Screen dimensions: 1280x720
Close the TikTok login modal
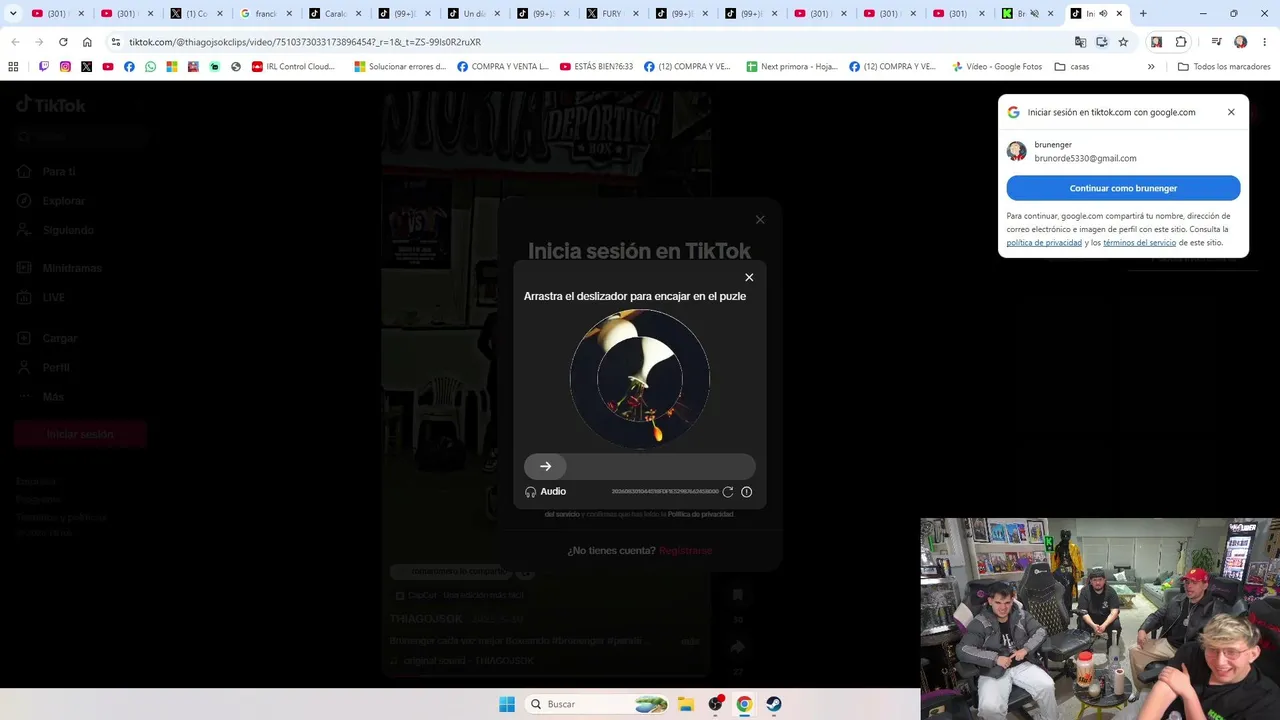click(x=760, y=219)
